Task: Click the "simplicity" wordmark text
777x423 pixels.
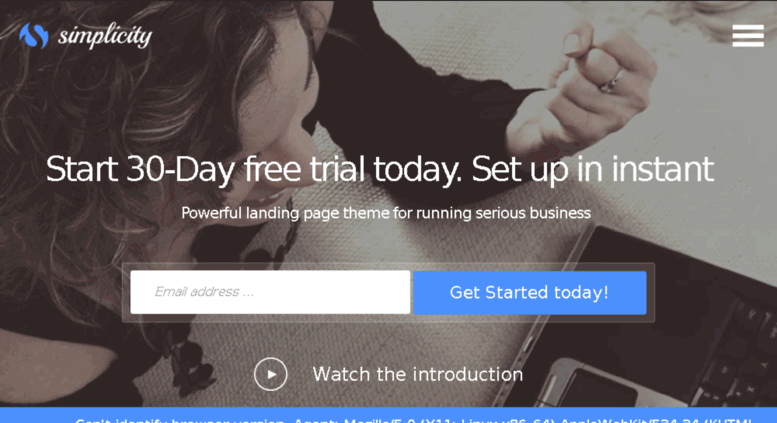Action: 105,36
